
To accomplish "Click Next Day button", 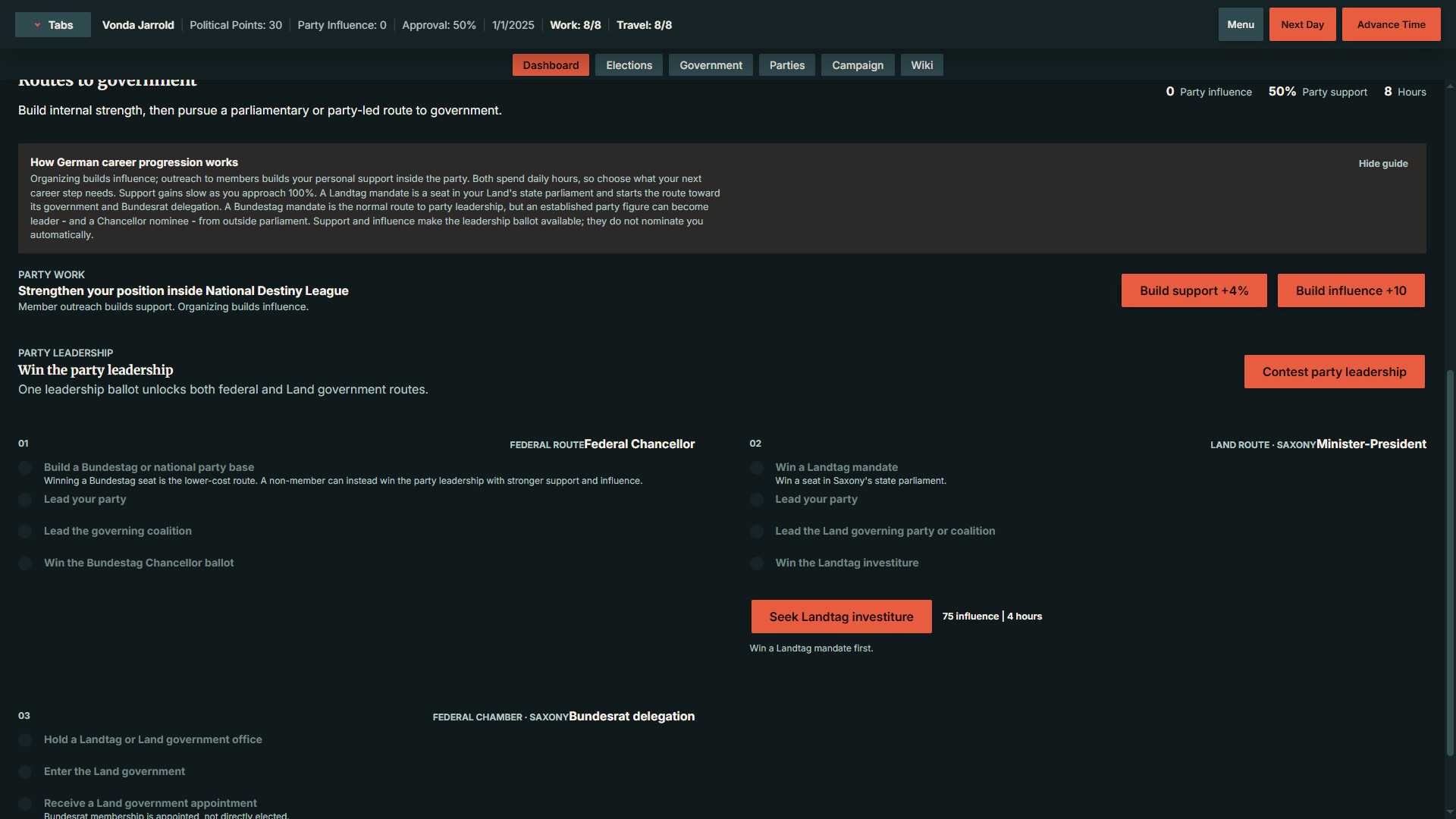I will (x=1302, y=24).
